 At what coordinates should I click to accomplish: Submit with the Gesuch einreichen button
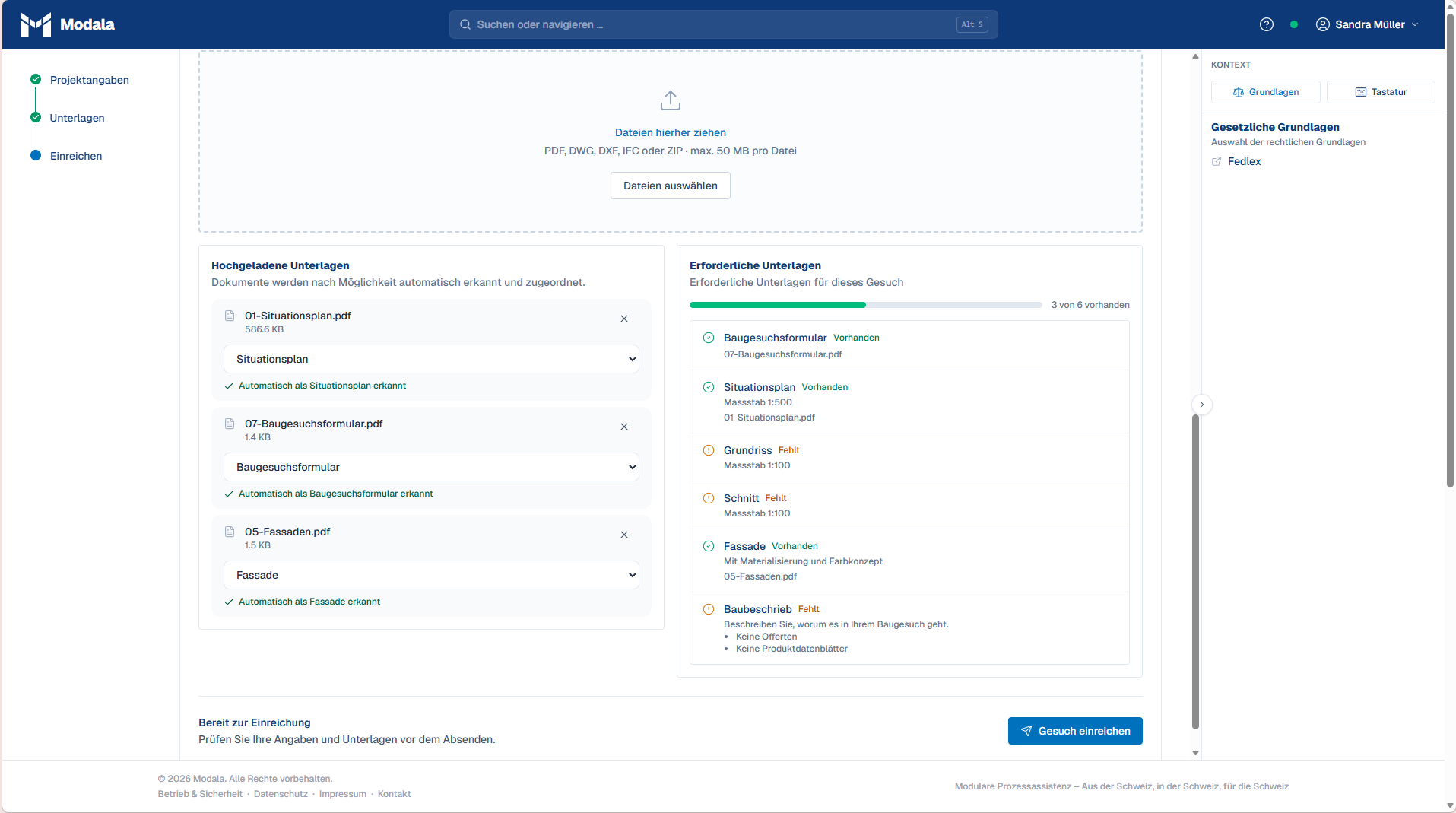click(1075, 731)
